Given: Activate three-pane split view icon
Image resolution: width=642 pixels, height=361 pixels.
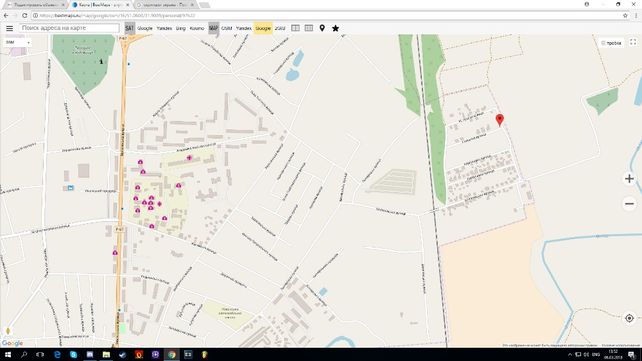Looking at the screenshot, I should (309, 28).
